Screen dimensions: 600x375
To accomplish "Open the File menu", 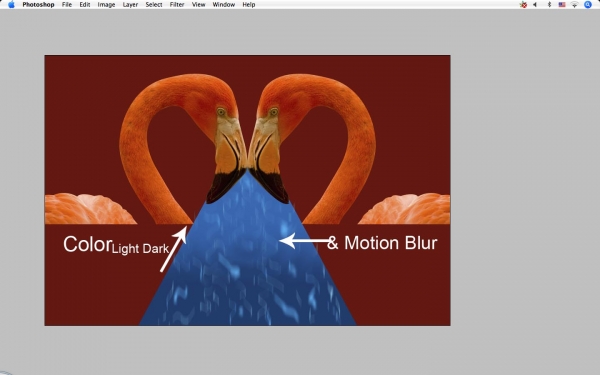I will click(x=67, y=5).
